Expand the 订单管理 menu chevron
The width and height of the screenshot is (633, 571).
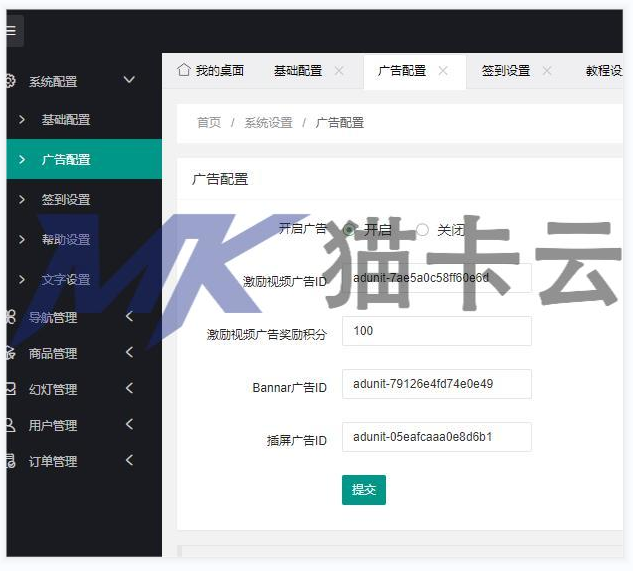pyautogui.click(x=129, y=460)
